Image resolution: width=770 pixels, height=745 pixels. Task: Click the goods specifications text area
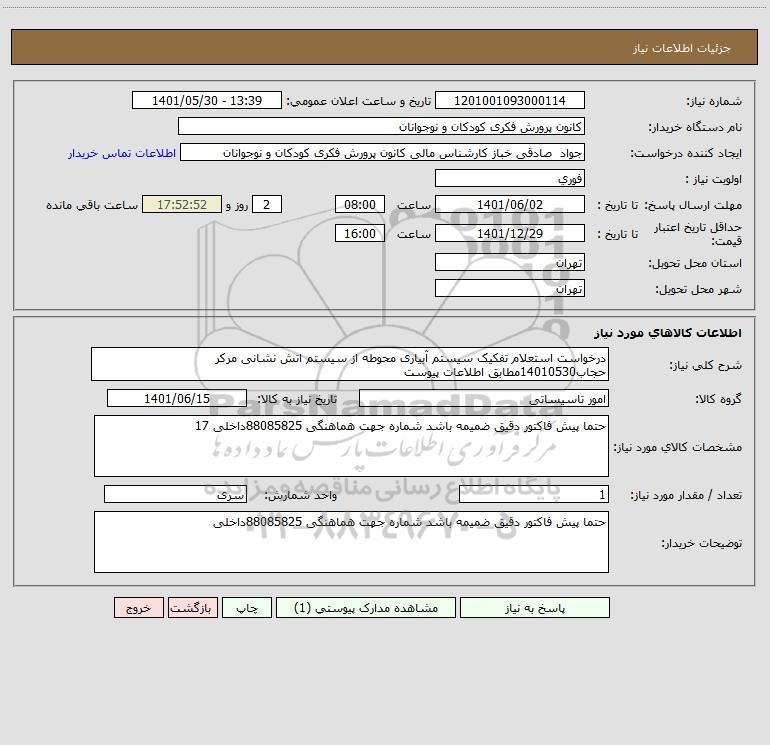(351, 446)
